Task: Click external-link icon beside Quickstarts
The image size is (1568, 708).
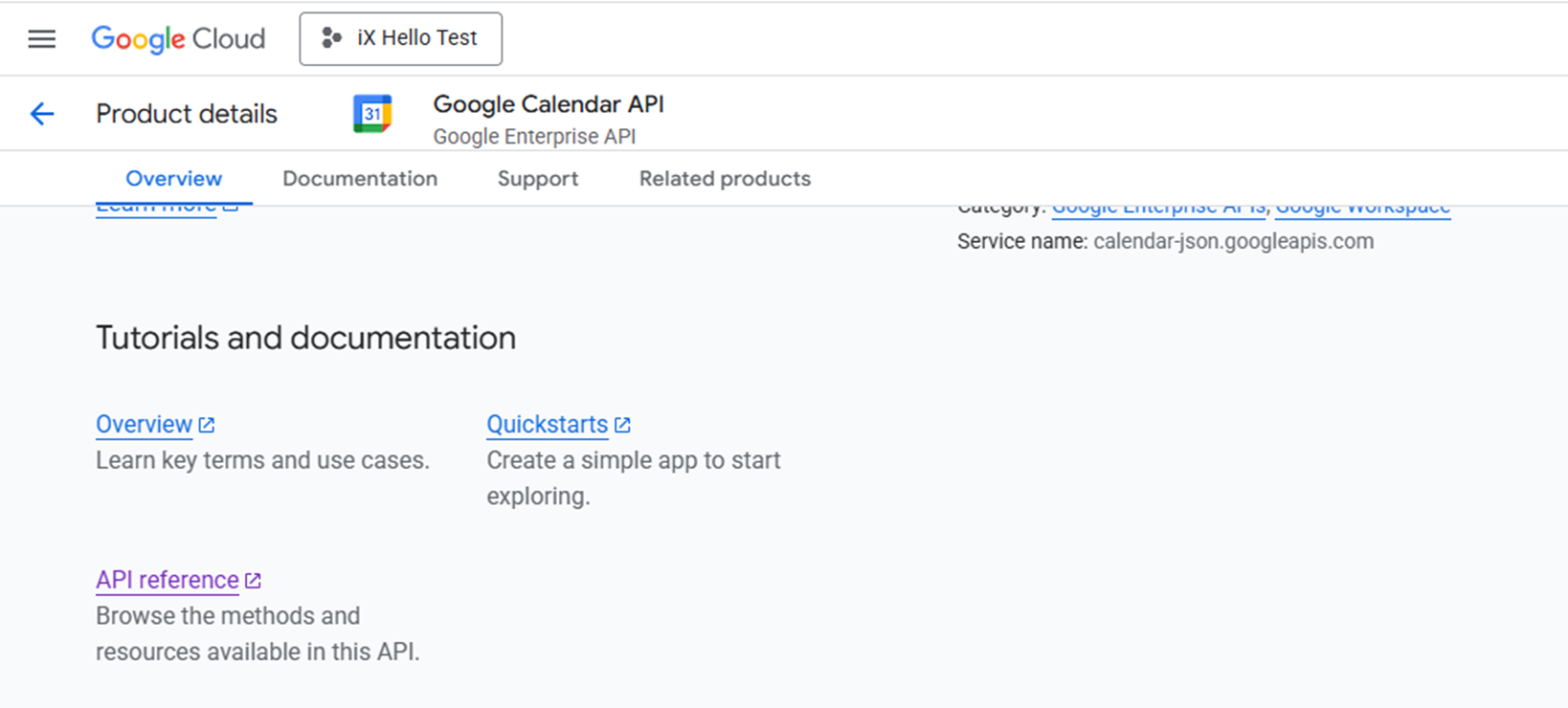Action: point(622,425)
